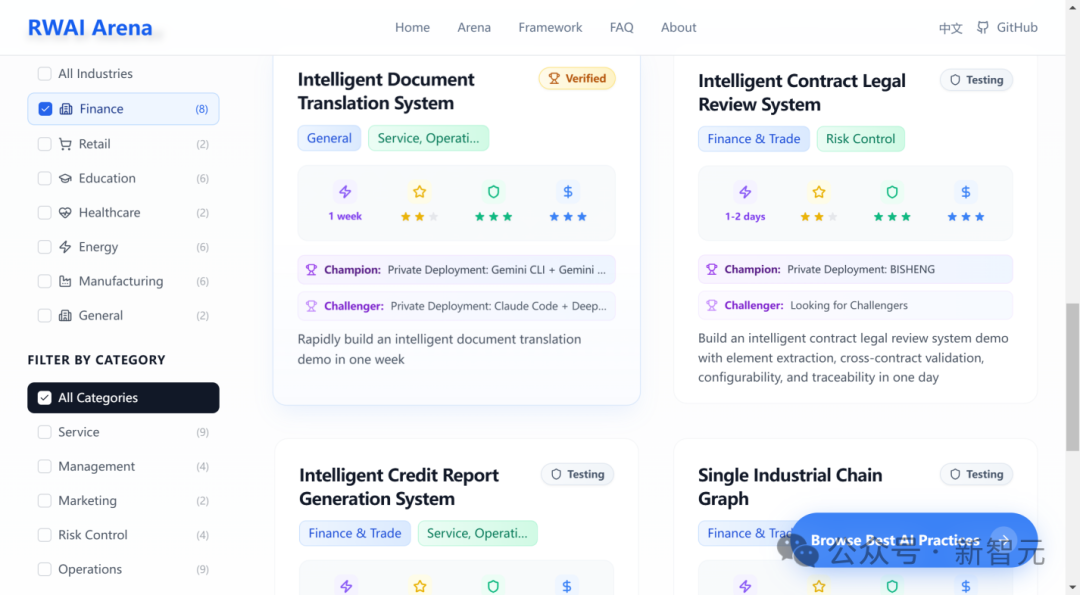
Task: Enable the Retail industry checkbox
Action: [45, 144]
